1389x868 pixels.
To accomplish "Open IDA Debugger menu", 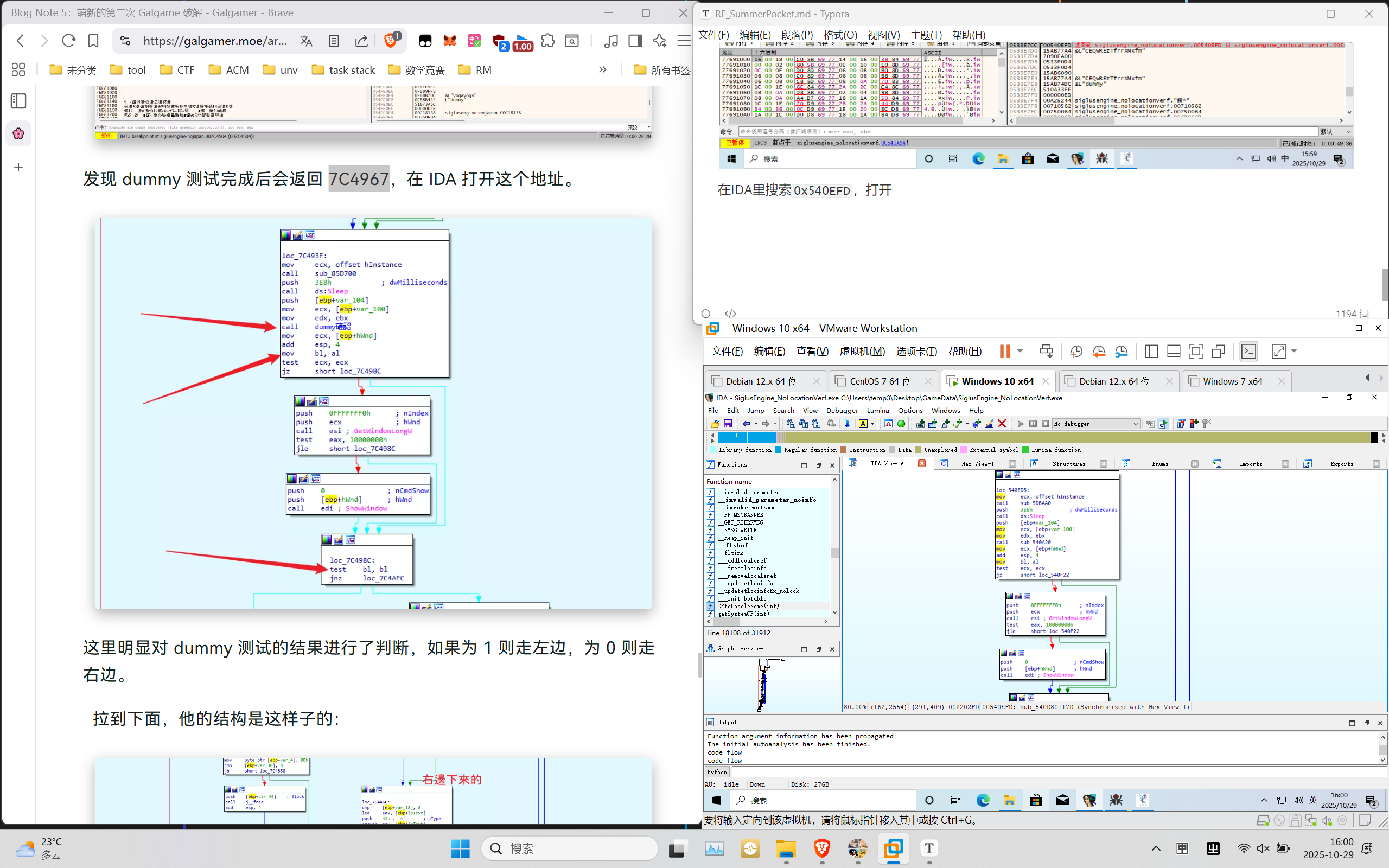I will tap(842, 411).
